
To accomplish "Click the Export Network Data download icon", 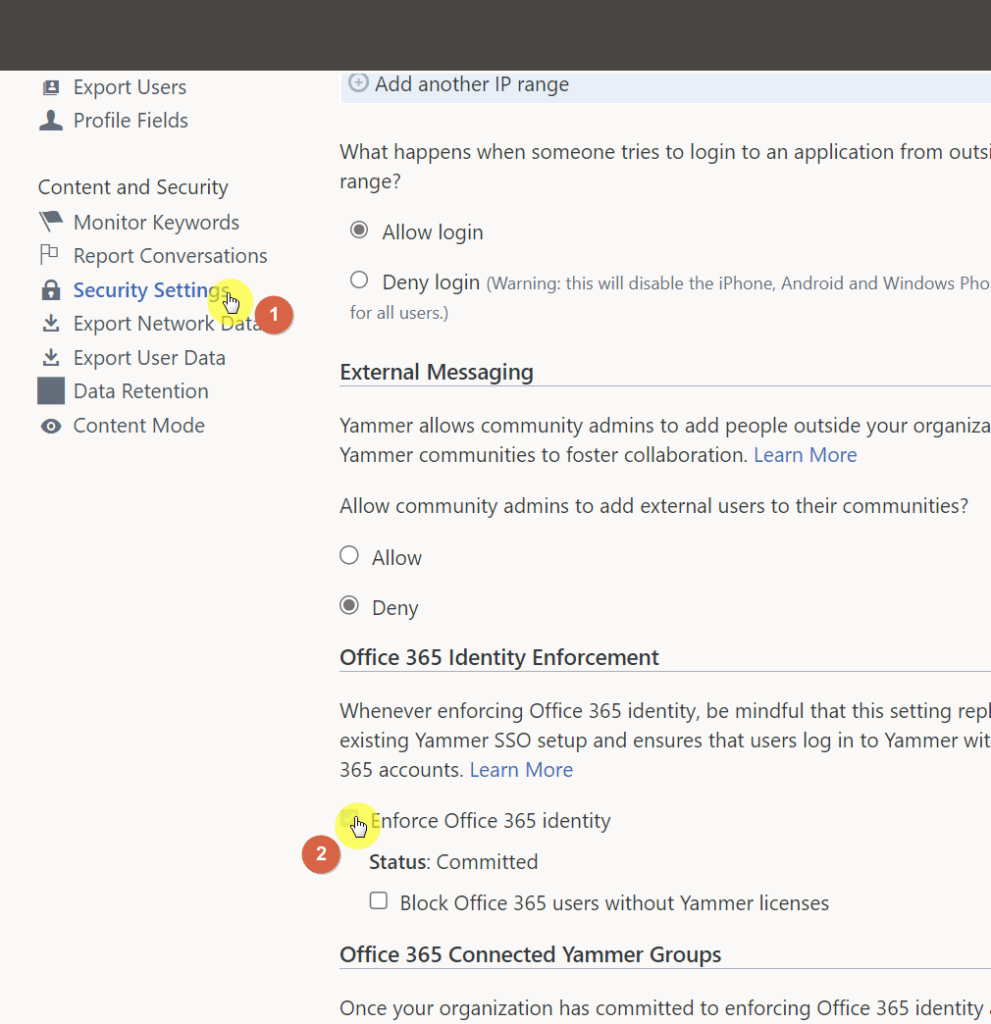I will (x=51, y=323).
